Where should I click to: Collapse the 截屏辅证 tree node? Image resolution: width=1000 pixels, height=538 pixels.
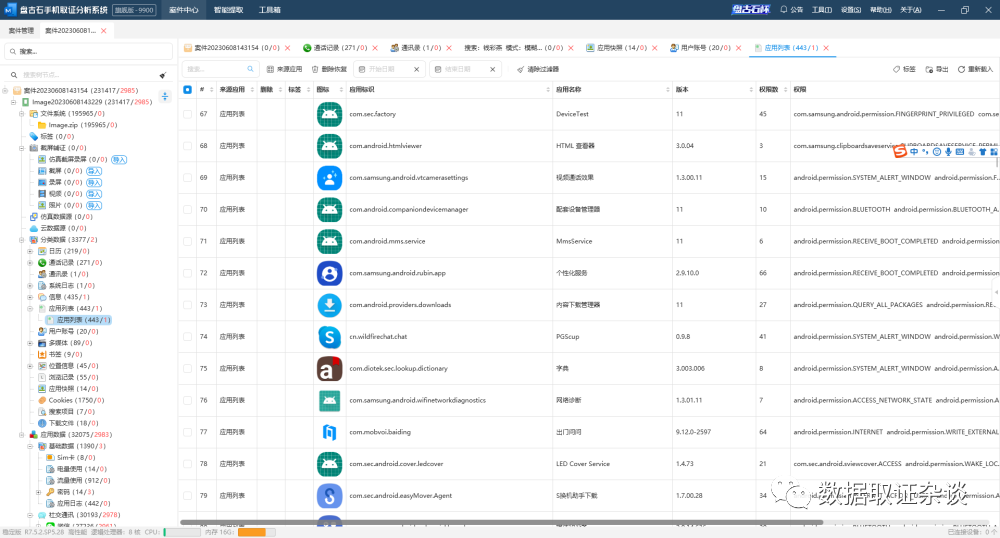pos(22,148)
